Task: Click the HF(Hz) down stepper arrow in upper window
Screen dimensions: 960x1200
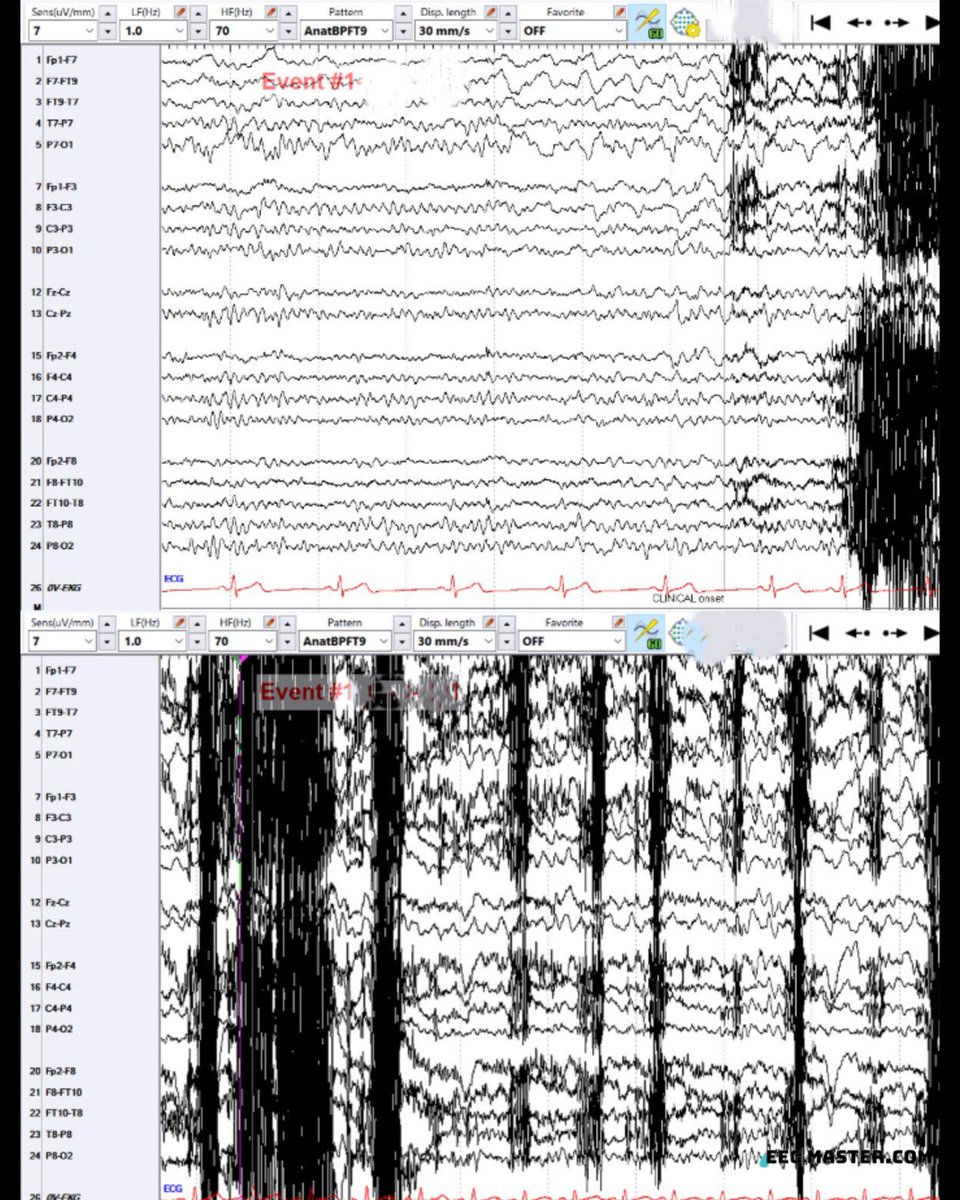Action: pyautogui.click(x=288, y=31)
